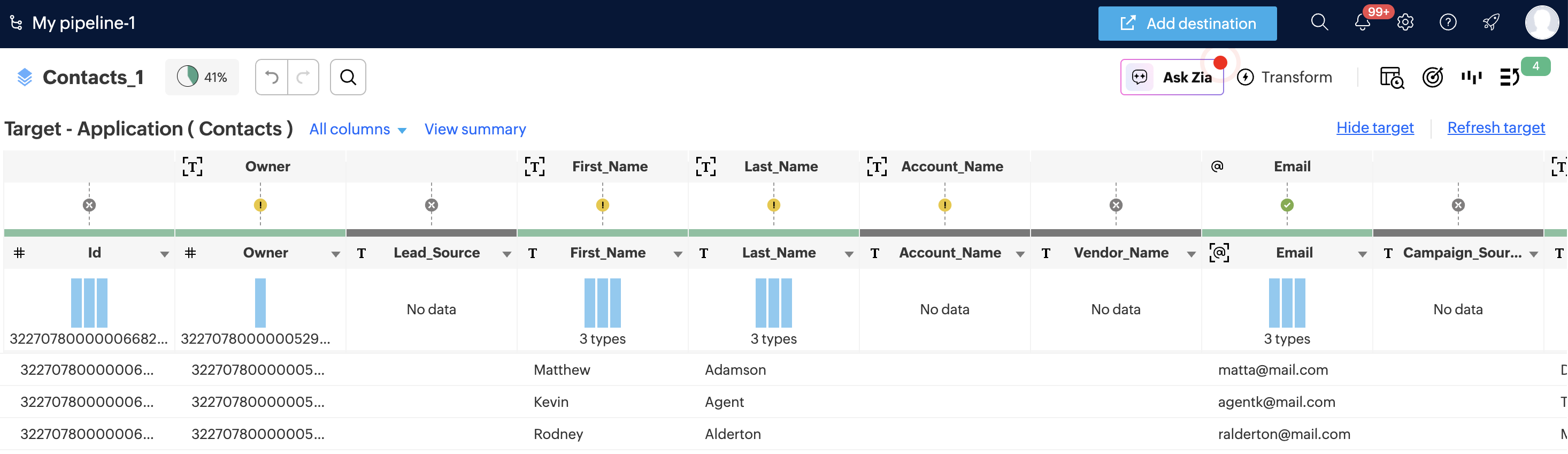This screenshot has height=454, width=1568.
Task: Open the settings gear icon
Action: [1405, 23]
